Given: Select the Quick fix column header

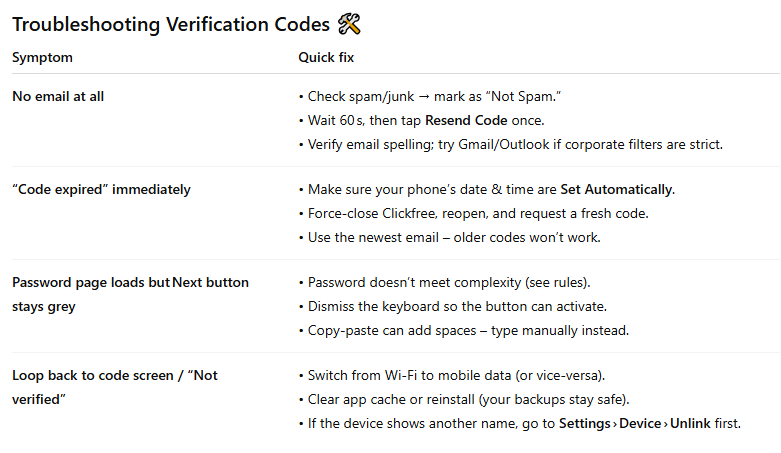Looking at the screenshot, I should pos(326,57).
